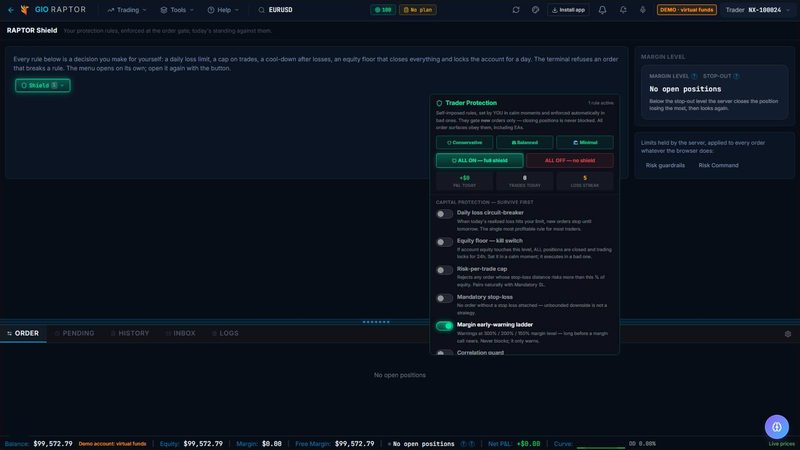Click the equity Curve sparkline

click(x=601, y=445)
